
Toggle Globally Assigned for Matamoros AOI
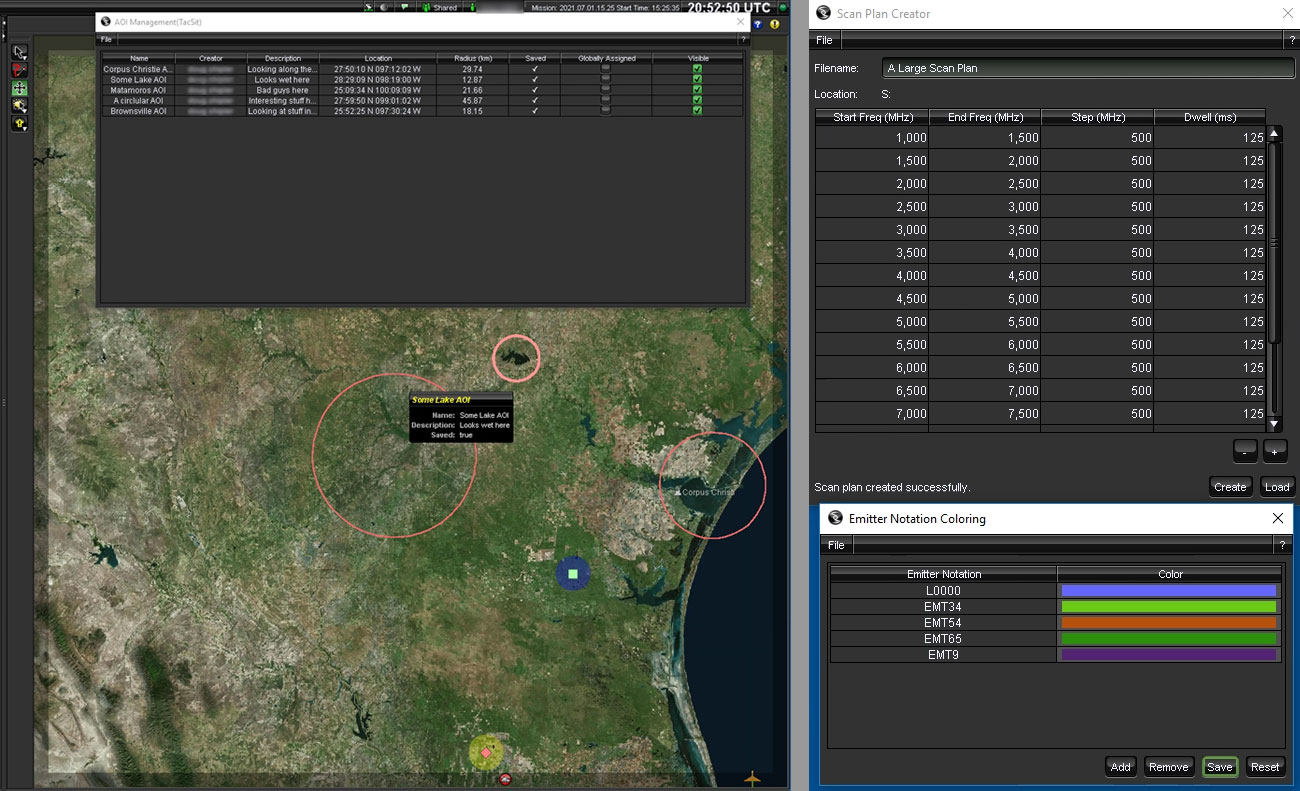pyautogui.click(x=606, y=90)
